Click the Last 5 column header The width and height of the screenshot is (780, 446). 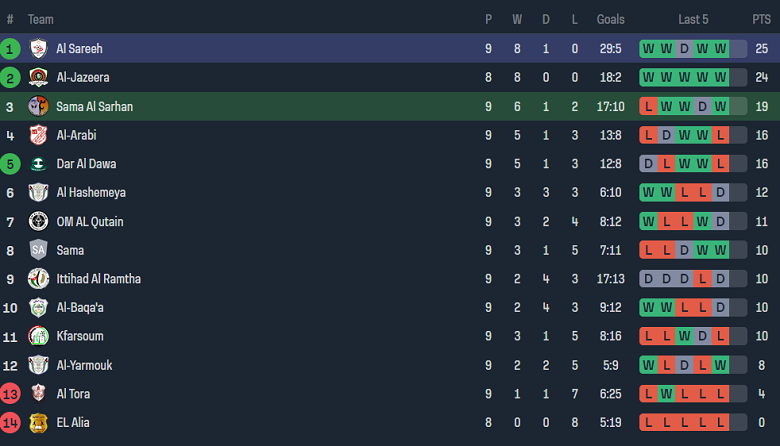pos(693,19)
